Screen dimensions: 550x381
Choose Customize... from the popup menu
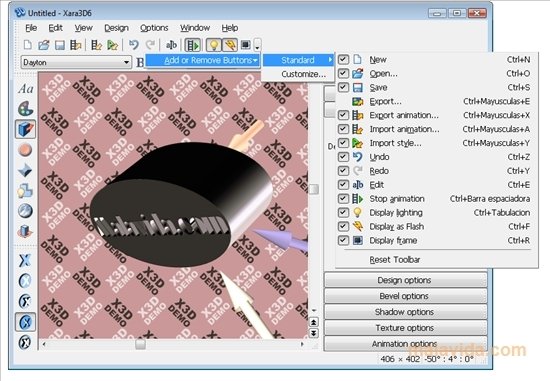coord(298,74)
